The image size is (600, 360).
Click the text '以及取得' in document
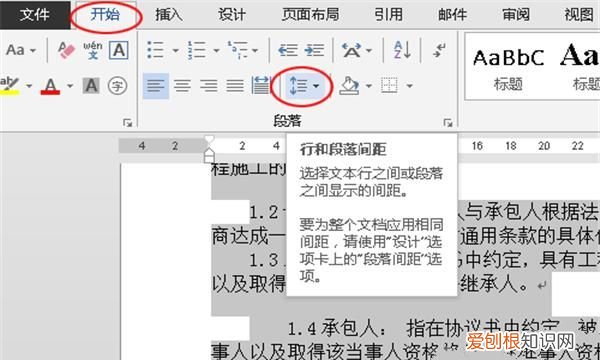pos(249,284)
